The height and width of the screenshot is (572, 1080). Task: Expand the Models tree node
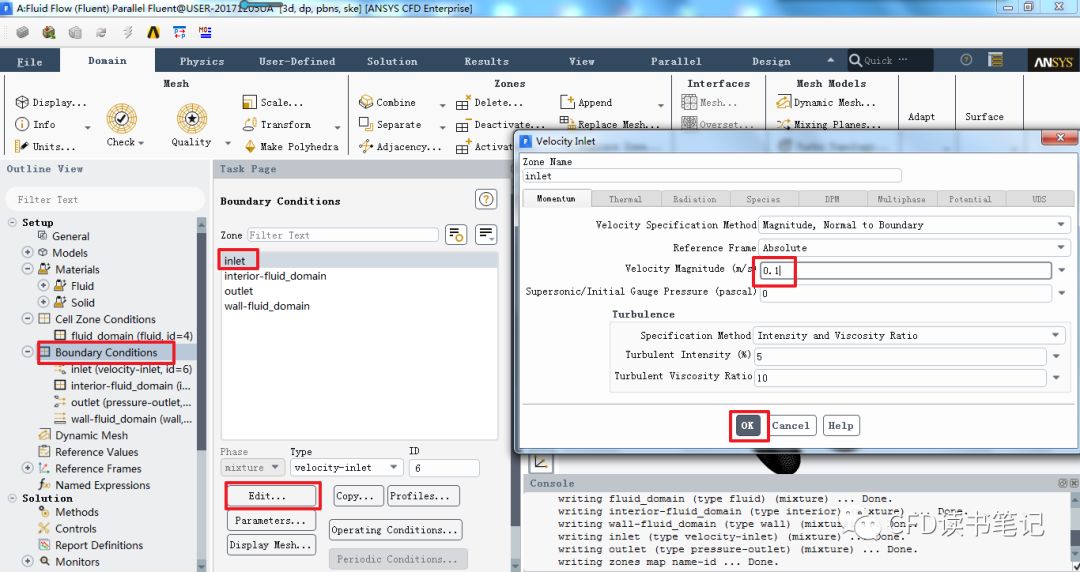point(28,252)
